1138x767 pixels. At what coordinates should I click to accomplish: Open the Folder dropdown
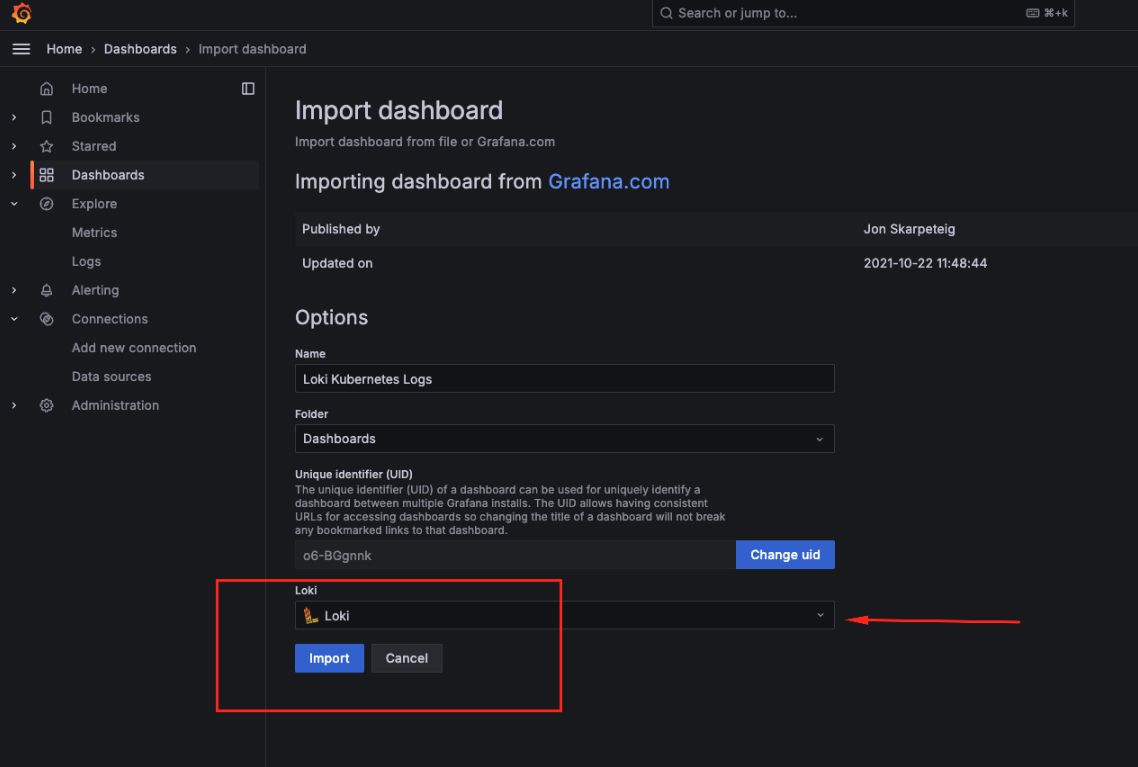click(565, 438)
